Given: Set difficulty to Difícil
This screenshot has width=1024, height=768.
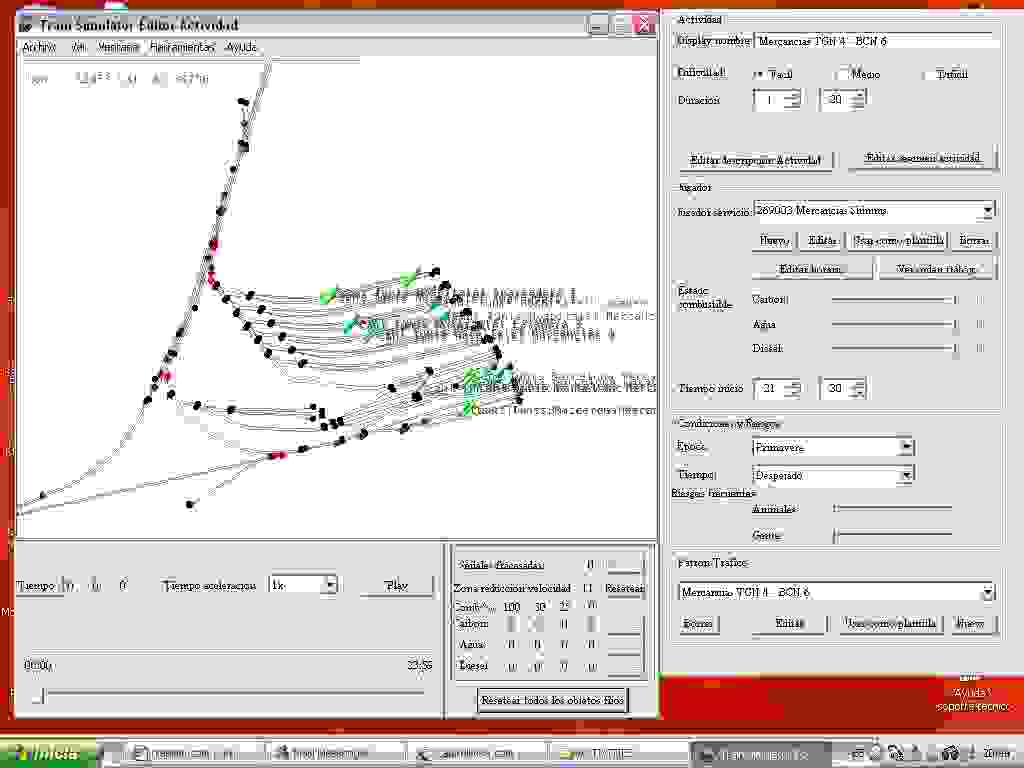Looking at the screenshot, I should pos(928,74).
